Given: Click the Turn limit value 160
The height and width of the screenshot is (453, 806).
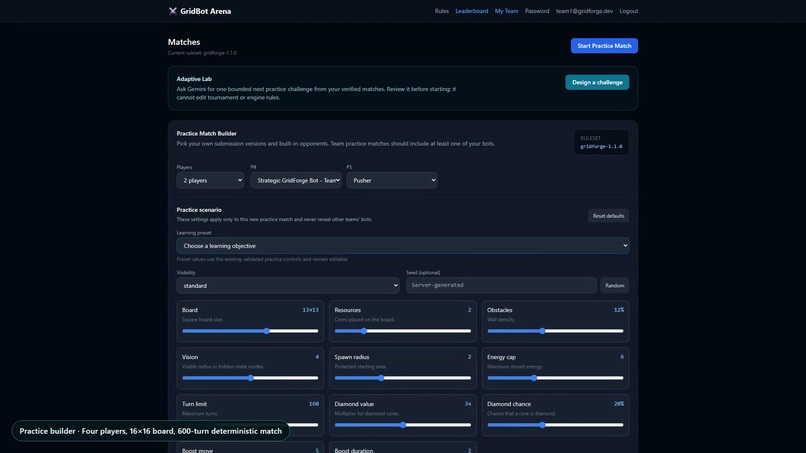Looking at the screenshot, I should (x=314, y=404).
